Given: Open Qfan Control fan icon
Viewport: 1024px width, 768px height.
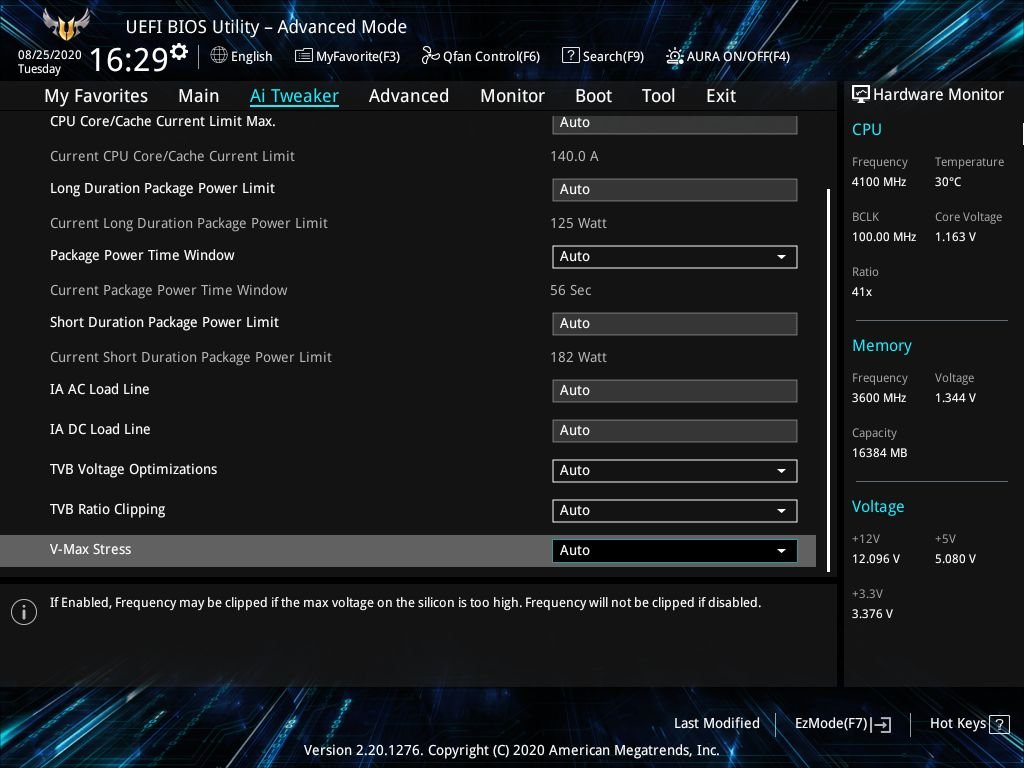Looking at the screenshot, I should click(430, 56).
